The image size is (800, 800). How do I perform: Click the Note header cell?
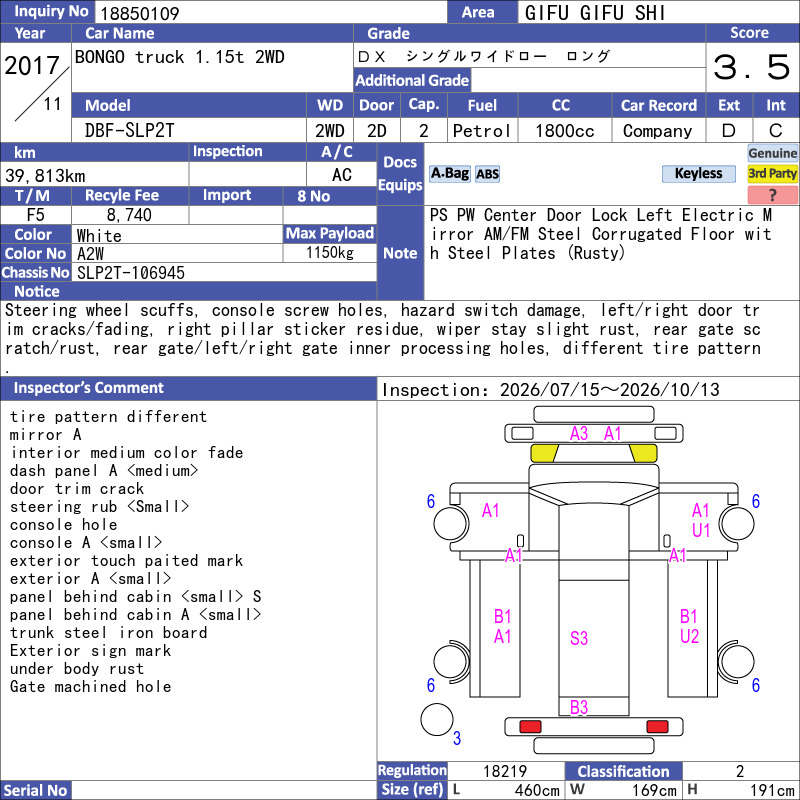coord(400,253)
